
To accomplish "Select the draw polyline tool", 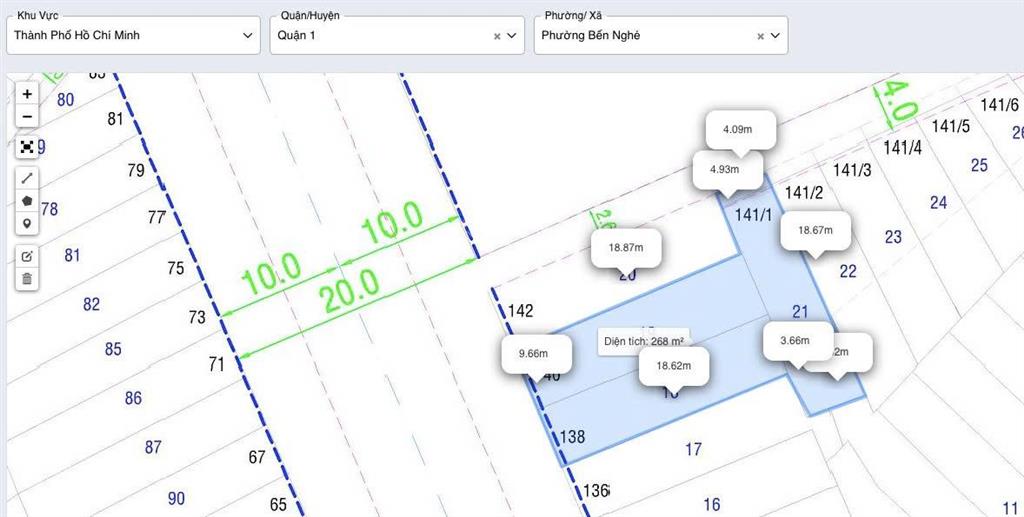I will (27, 178).
